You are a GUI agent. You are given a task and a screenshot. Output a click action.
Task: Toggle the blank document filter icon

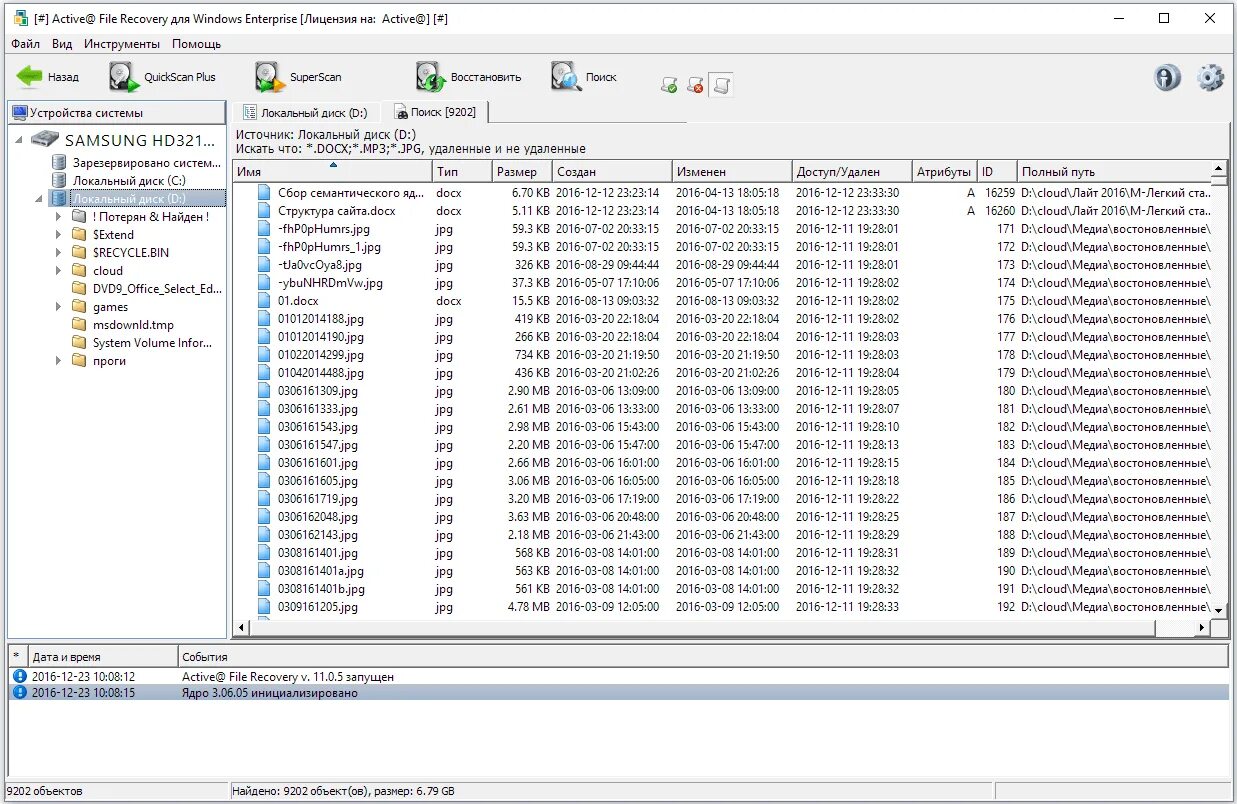pyautogui.click(x=721, y=86)
